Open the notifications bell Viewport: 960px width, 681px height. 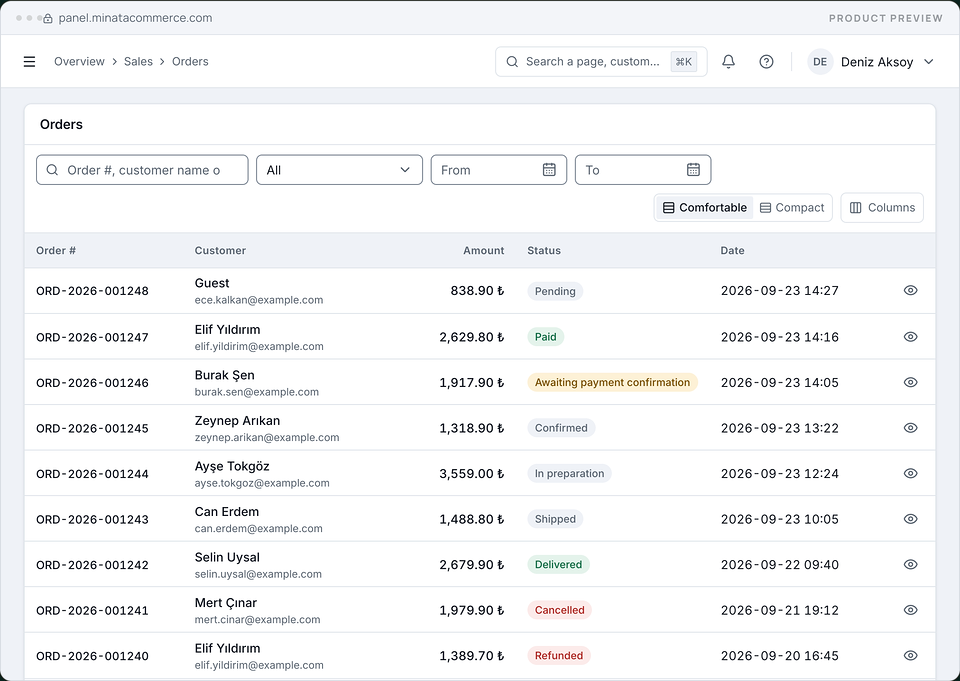point(728,62)
